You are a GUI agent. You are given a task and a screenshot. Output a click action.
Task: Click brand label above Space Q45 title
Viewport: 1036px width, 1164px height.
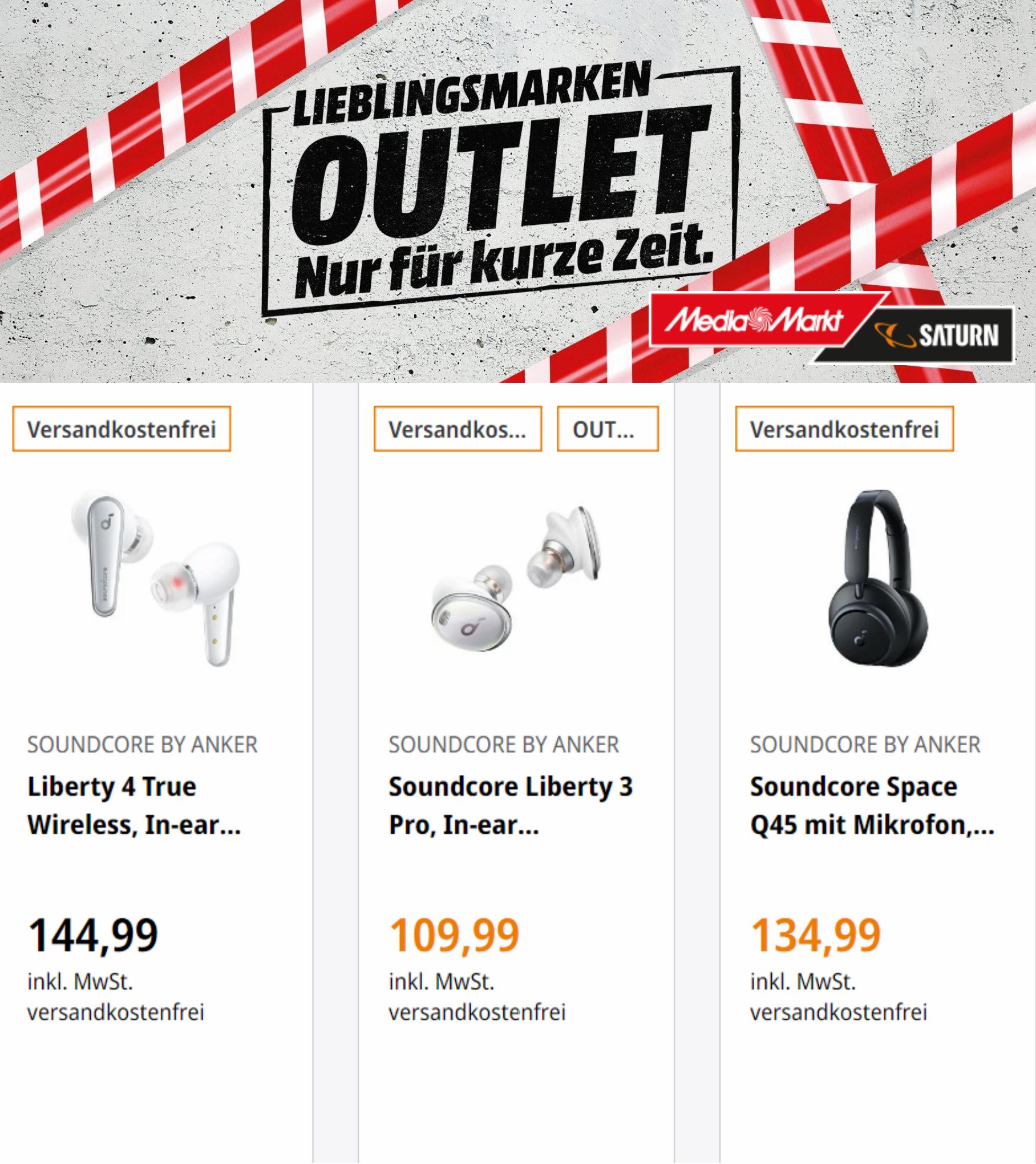pos(865,745)
